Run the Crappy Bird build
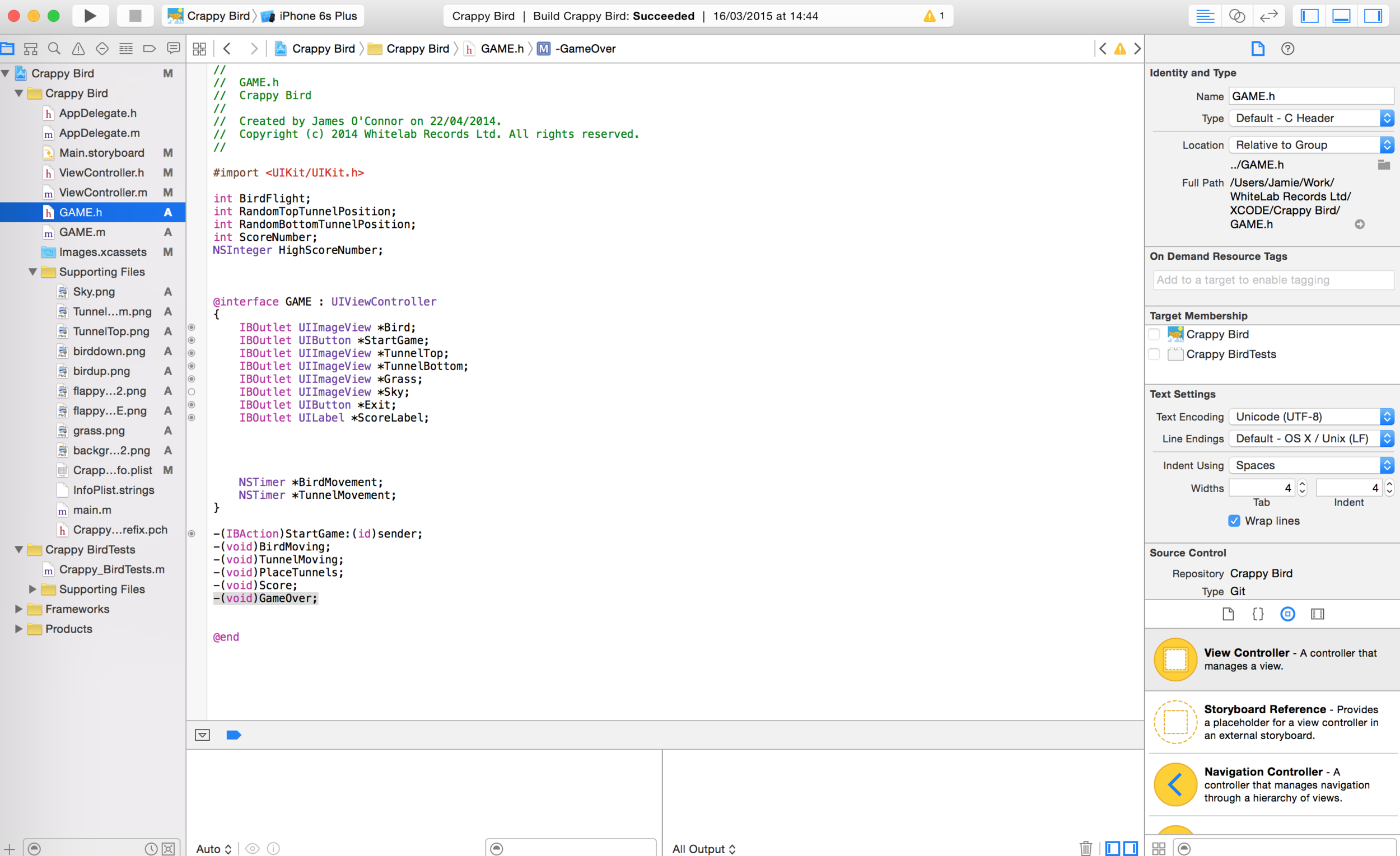This screenshot has width=1400, height=856. click(x=90, y=16)
